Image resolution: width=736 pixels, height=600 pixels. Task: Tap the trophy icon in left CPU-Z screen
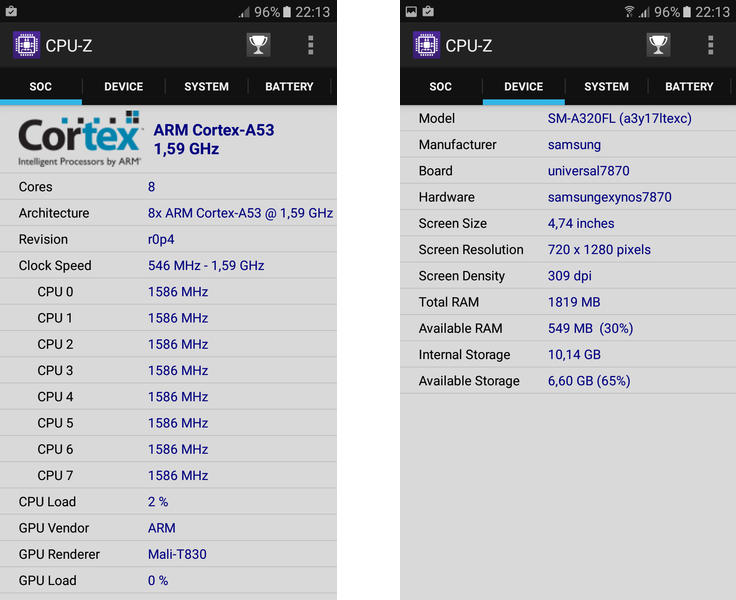point(258,45)
